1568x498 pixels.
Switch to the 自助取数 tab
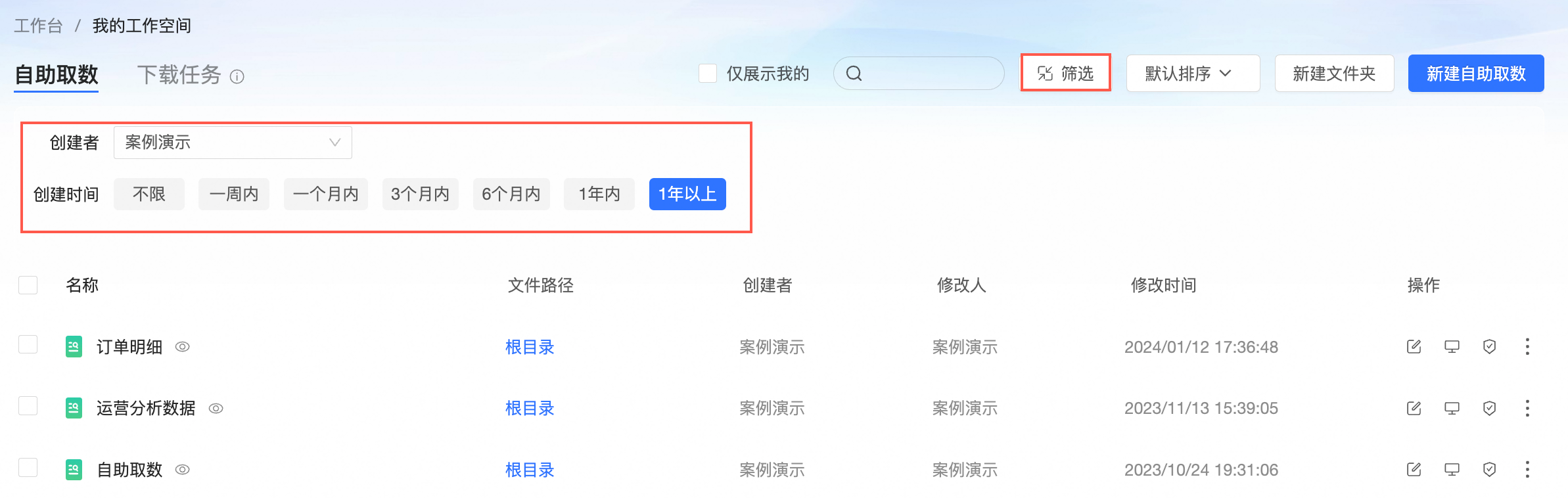57,75
